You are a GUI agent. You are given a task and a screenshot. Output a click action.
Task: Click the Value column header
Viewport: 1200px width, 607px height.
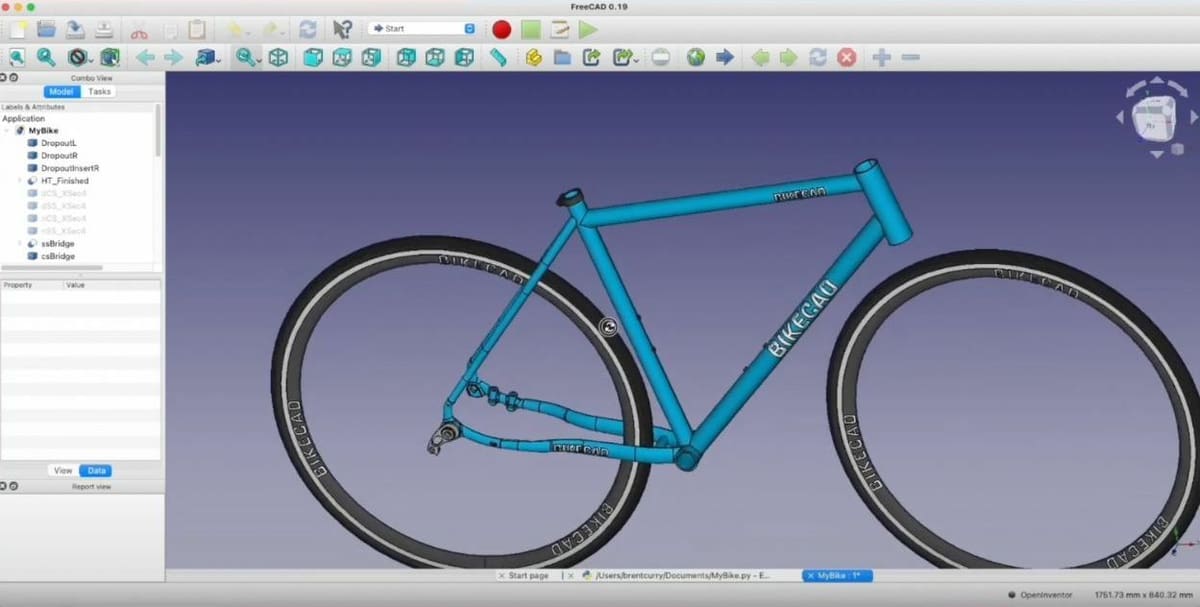(x=111, y=285)
